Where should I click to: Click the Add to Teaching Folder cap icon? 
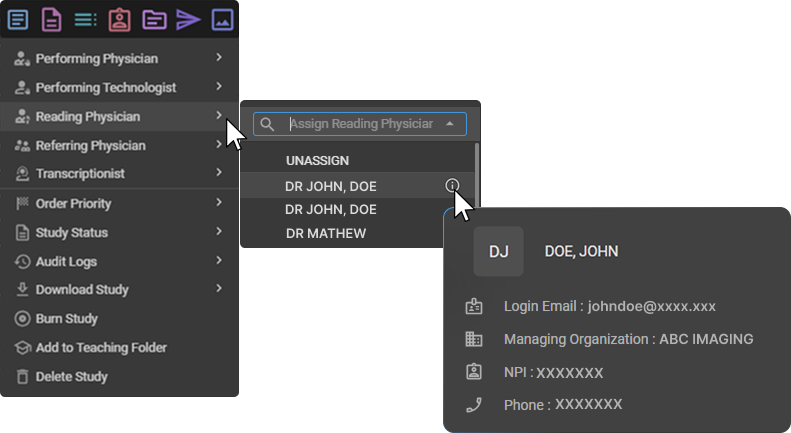[22, 348]
